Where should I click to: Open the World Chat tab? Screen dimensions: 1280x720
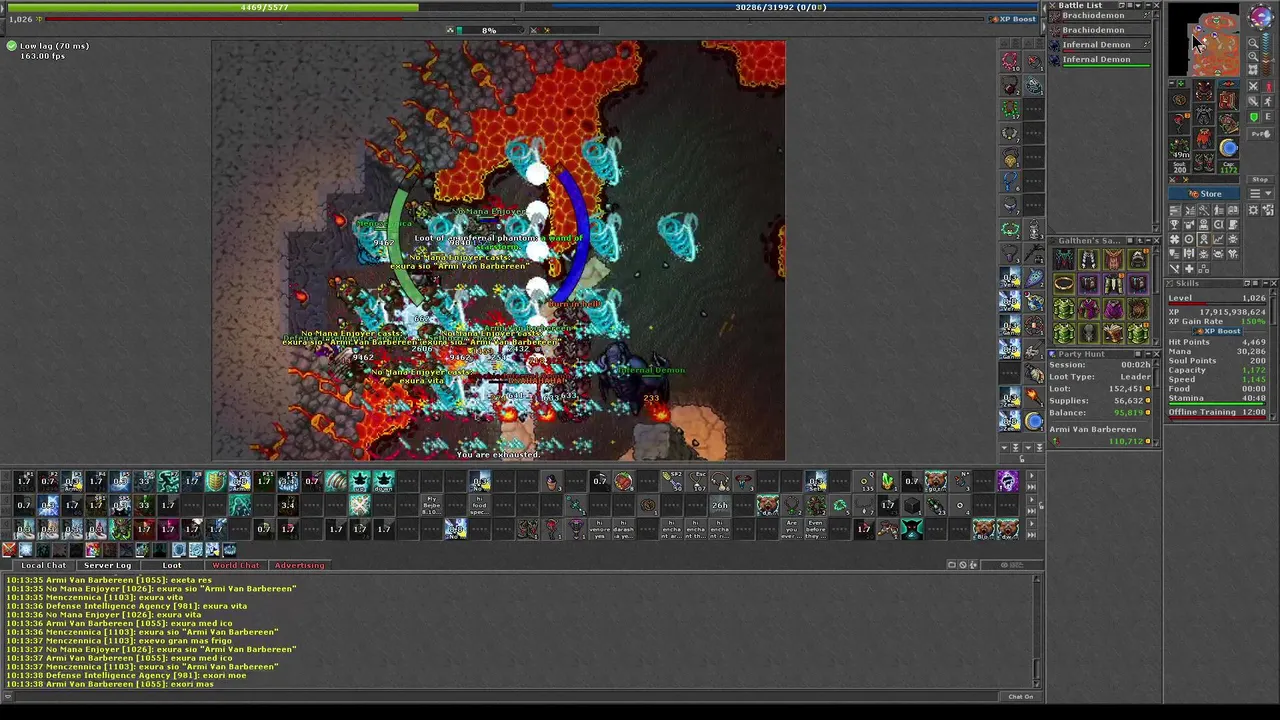(x=235, y=565)
